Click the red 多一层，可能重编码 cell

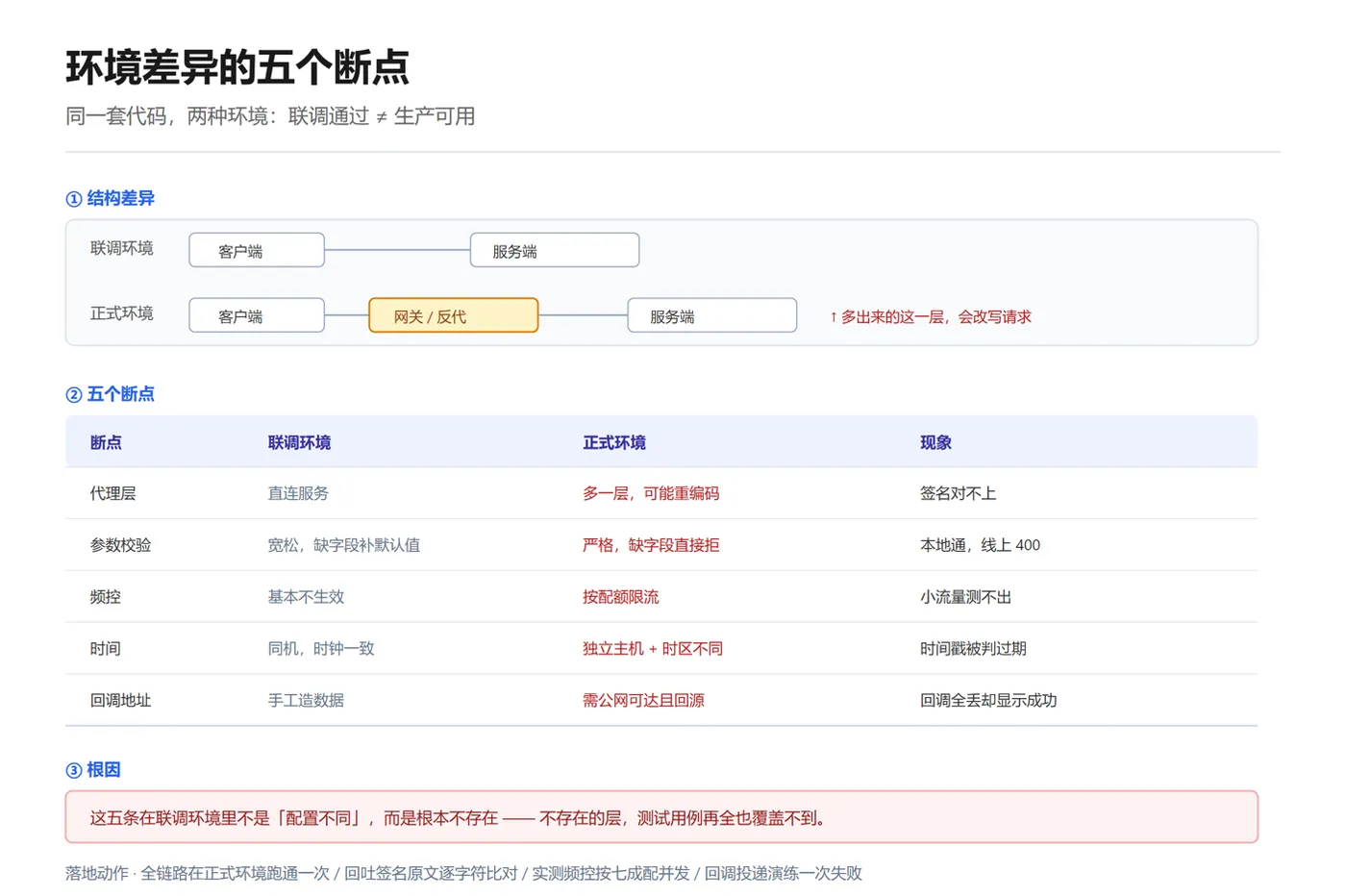point(651,493)
